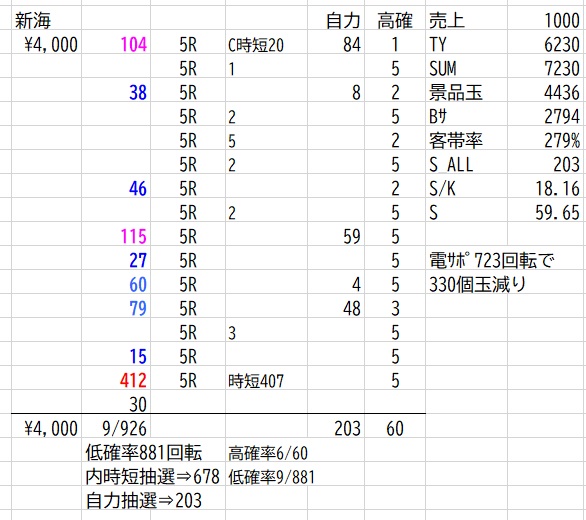Viewport: 586px width, 520px height.
Task: Select the TY value 6230
Action: [x=546, y=44]
